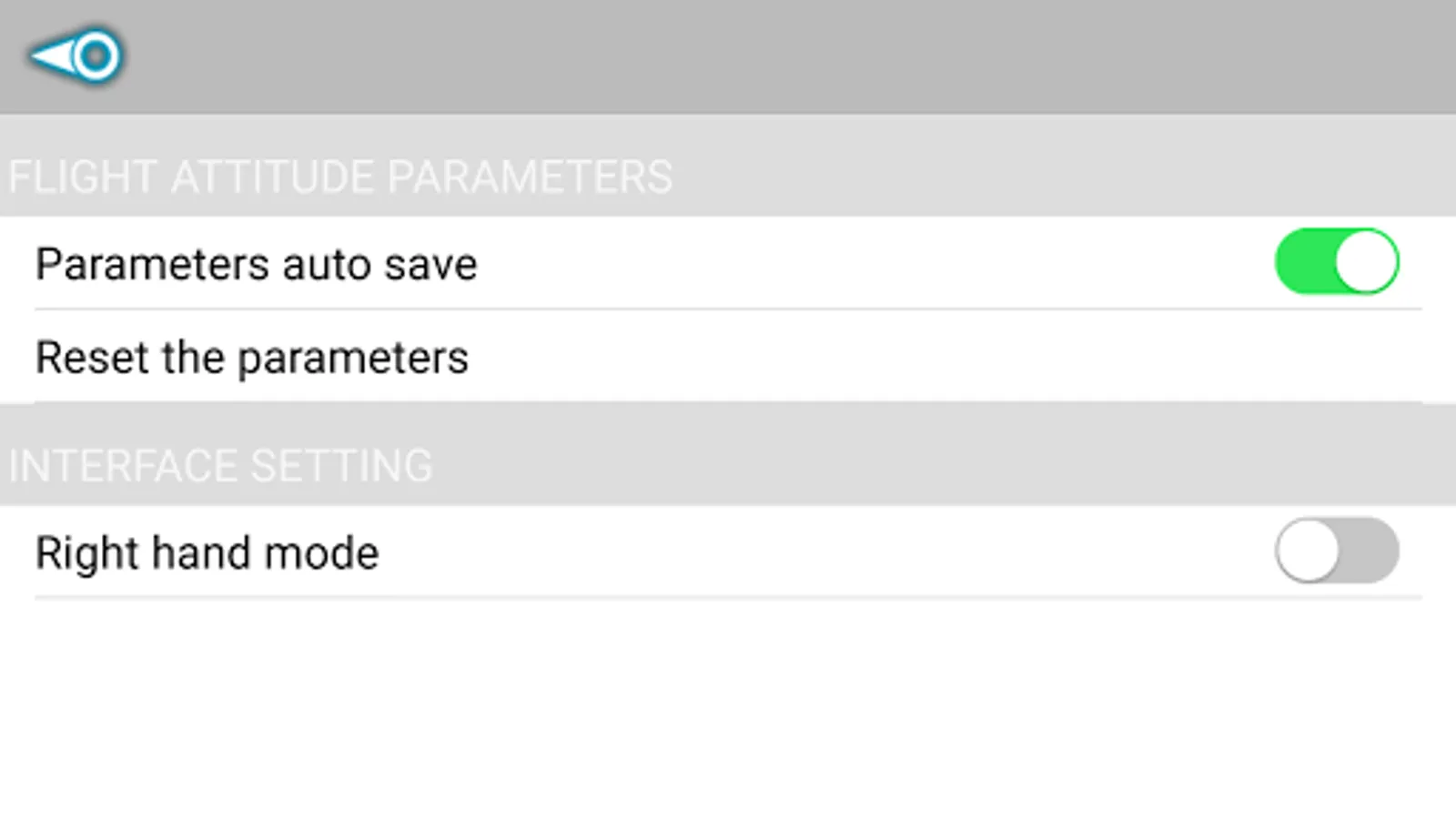
Task: Click the round eye of the back icon
Action: [96, 56]
